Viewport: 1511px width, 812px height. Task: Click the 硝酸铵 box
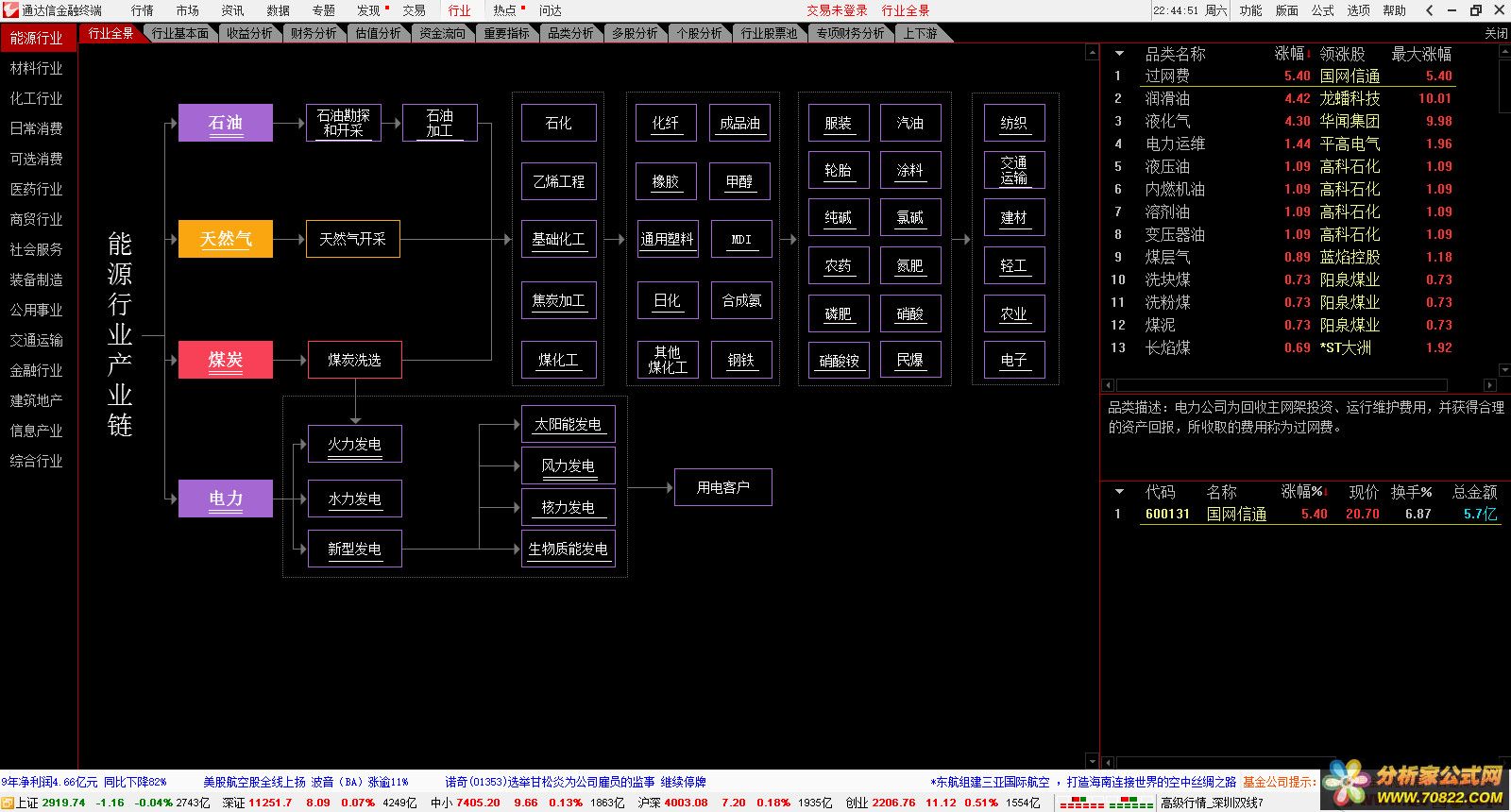839,360
